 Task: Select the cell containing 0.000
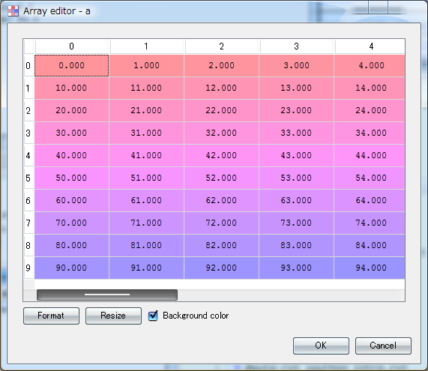click(72, 66)
